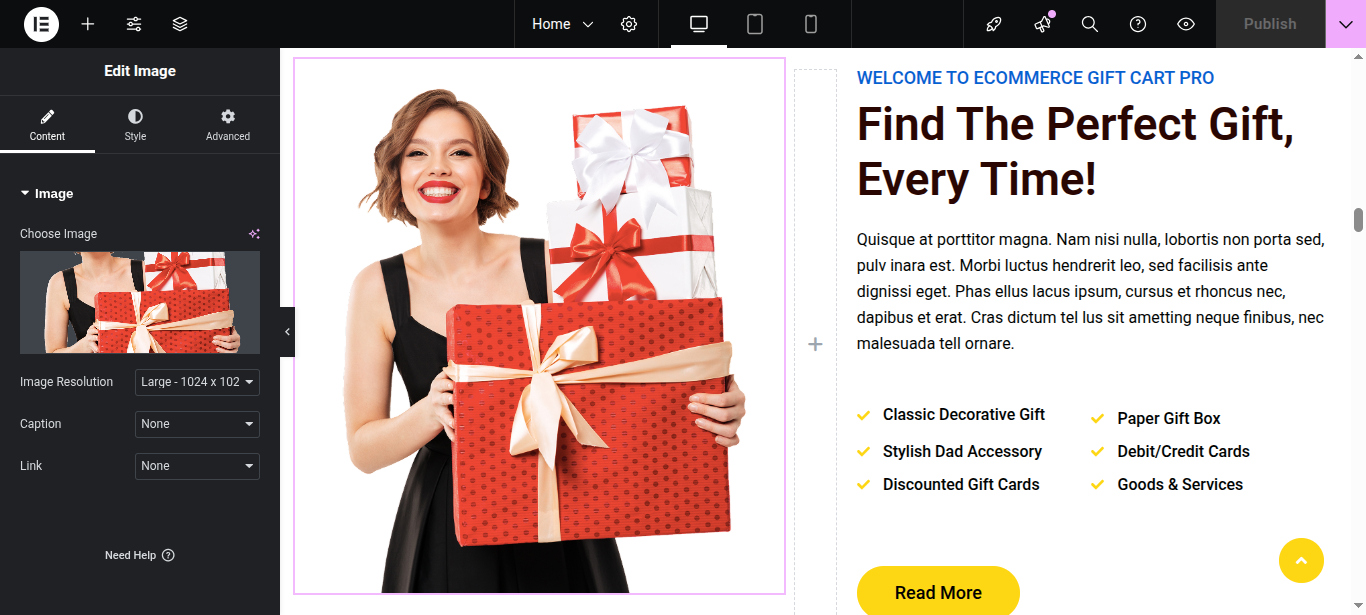Click the rocket icon in top bar
1366x615 pixels.
994,24
